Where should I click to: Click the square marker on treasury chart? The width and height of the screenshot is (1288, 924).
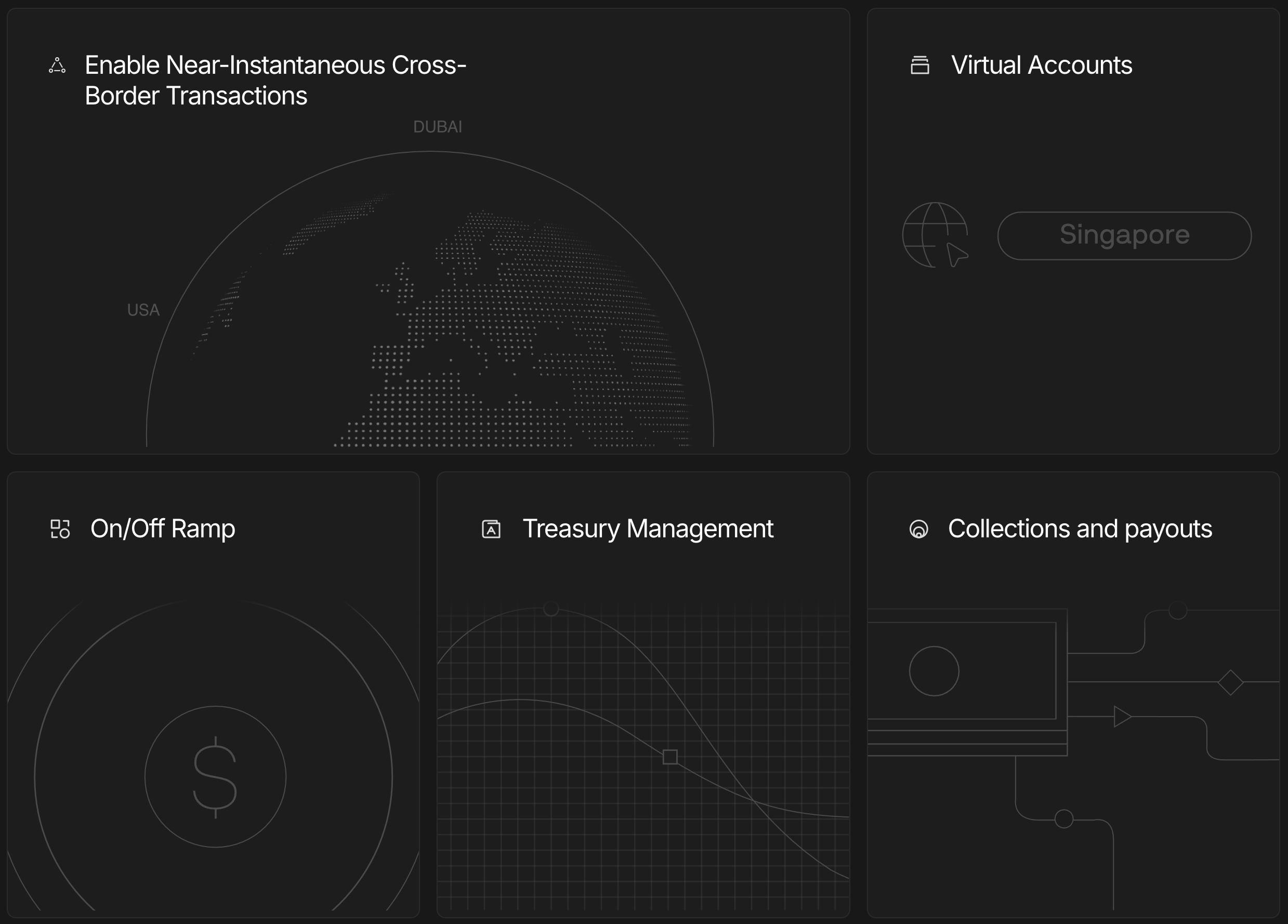(670, 757)
